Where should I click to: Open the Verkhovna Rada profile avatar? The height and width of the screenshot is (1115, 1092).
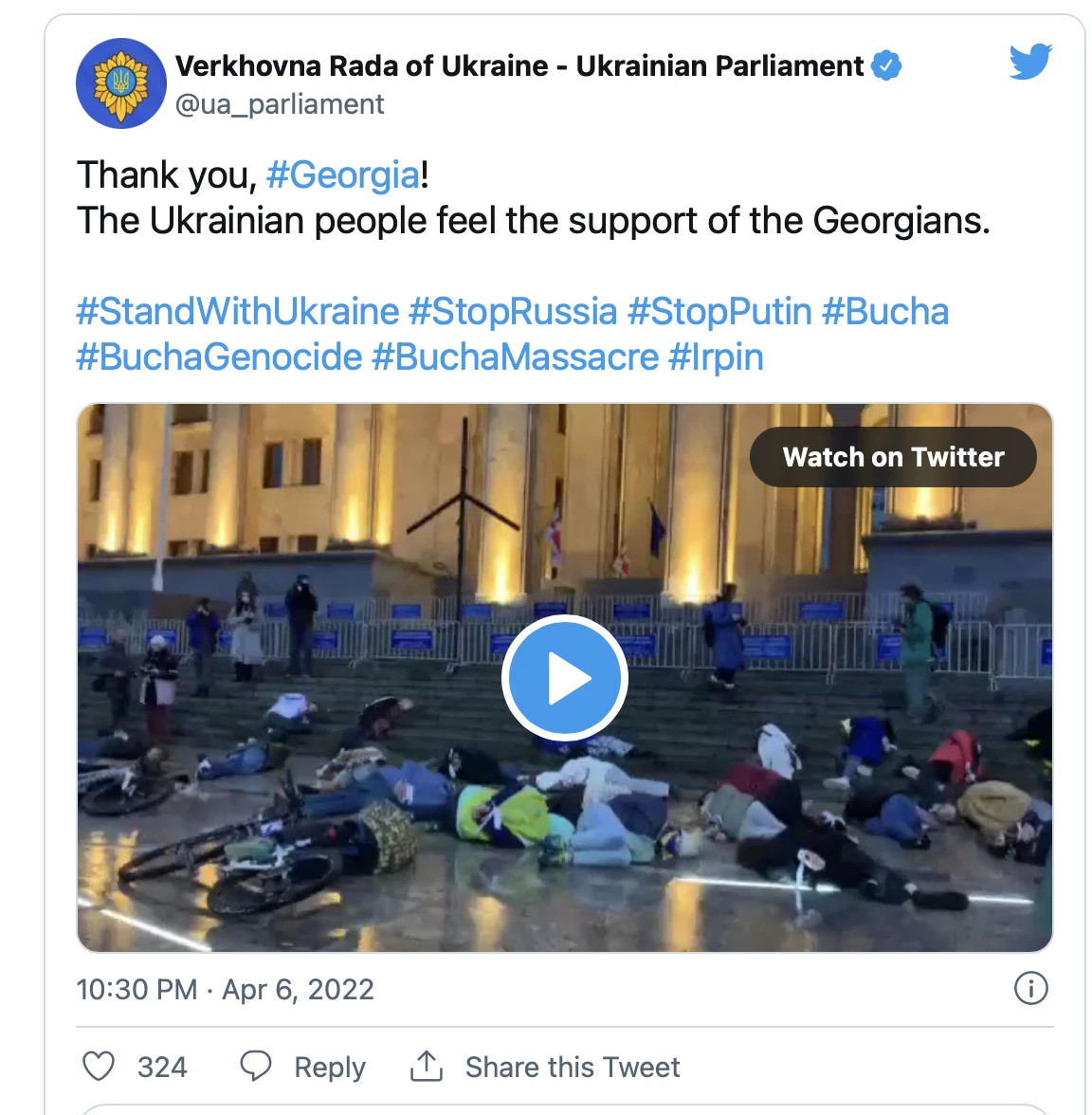point(121,83)
